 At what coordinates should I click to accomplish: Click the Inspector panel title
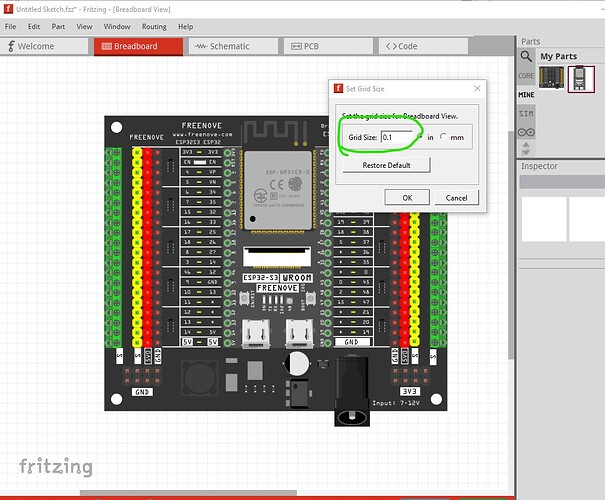click(x=539, y=166)
